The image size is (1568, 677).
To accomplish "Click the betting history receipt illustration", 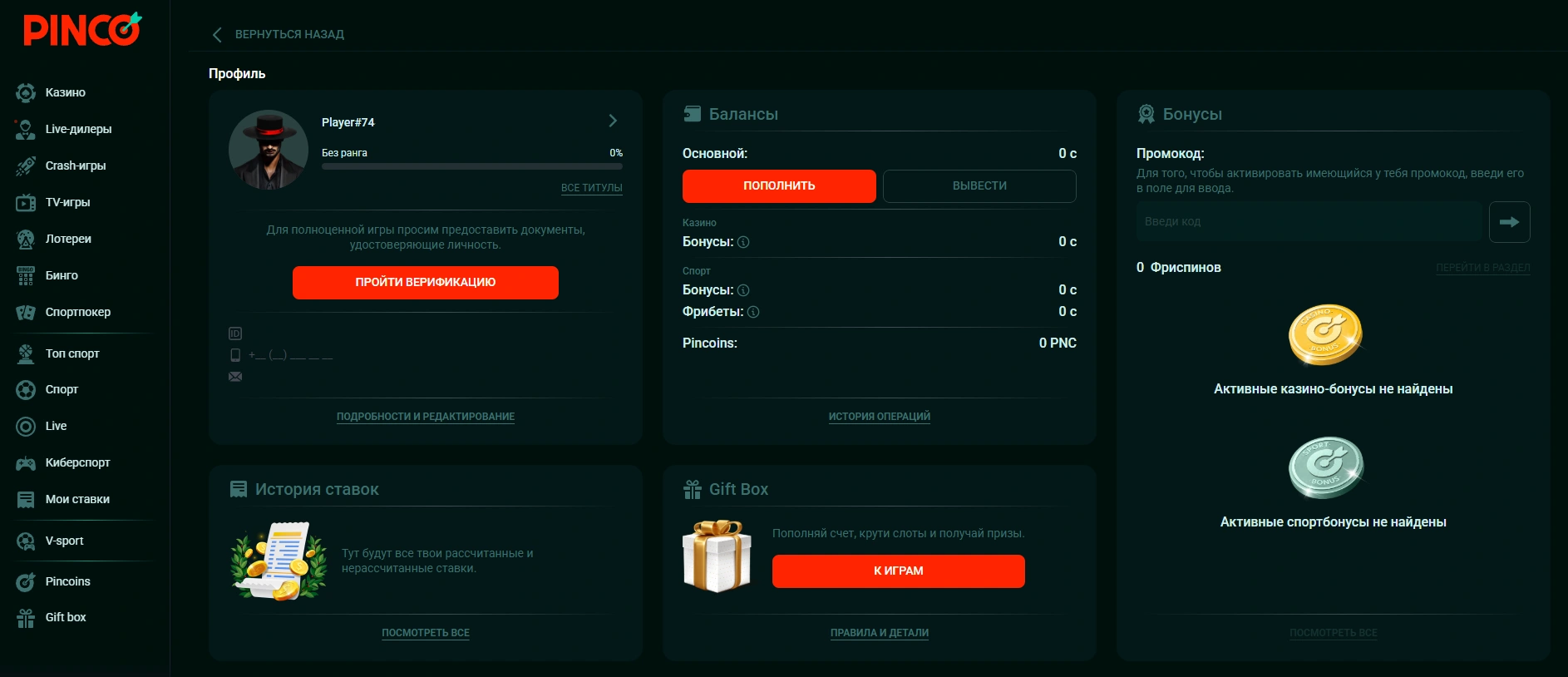I will [279, 561].
